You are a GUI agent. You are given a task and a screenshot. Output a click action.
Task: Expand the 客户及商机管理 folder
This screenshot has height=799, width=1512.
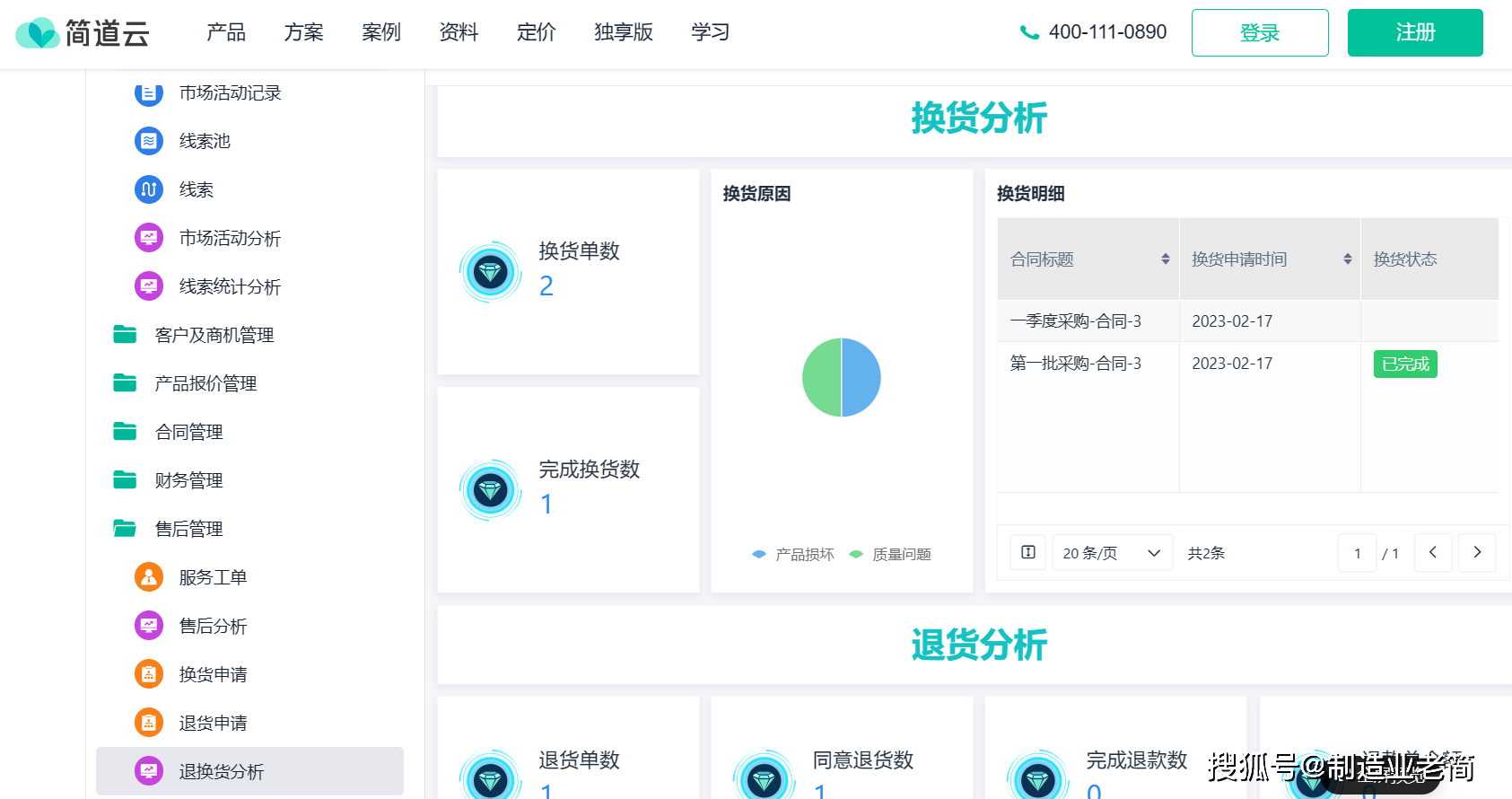(214, 335)
